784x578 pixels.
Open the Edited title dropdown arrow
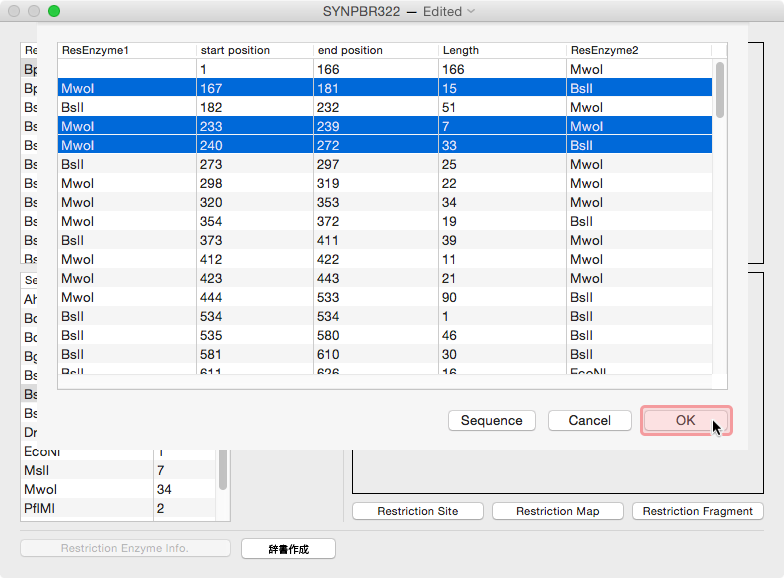point(471,12)
